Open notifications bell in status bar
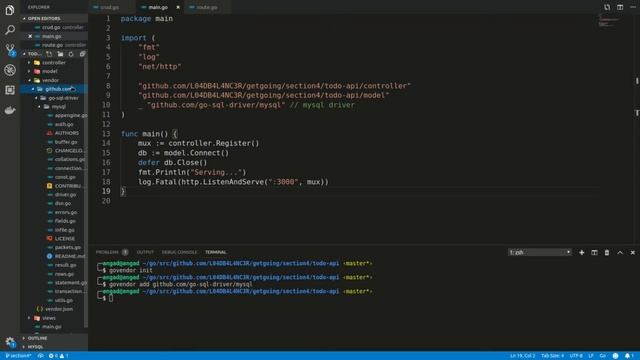The width and height of the screenshot is (640, 360). tap(629, 356)
